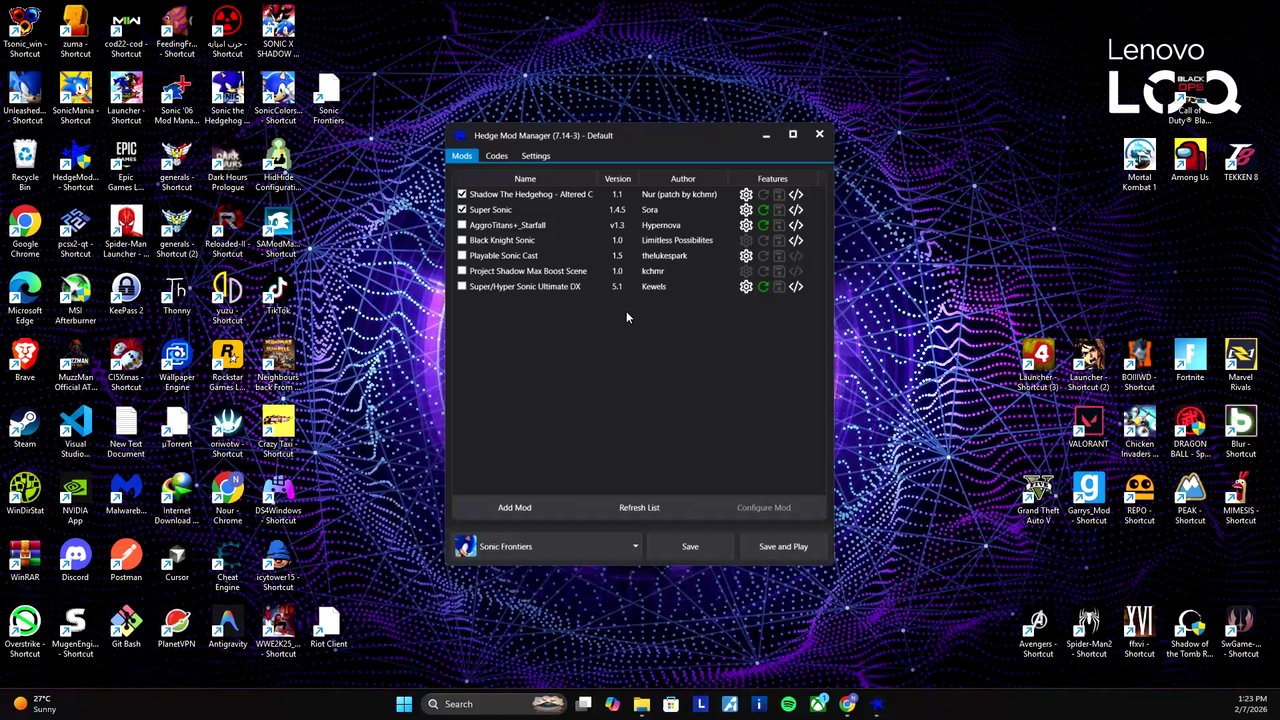Expand the Sonic Frontiers game dropdown
This screenshot has width=1280, height=720.
[x=634, y=547]
